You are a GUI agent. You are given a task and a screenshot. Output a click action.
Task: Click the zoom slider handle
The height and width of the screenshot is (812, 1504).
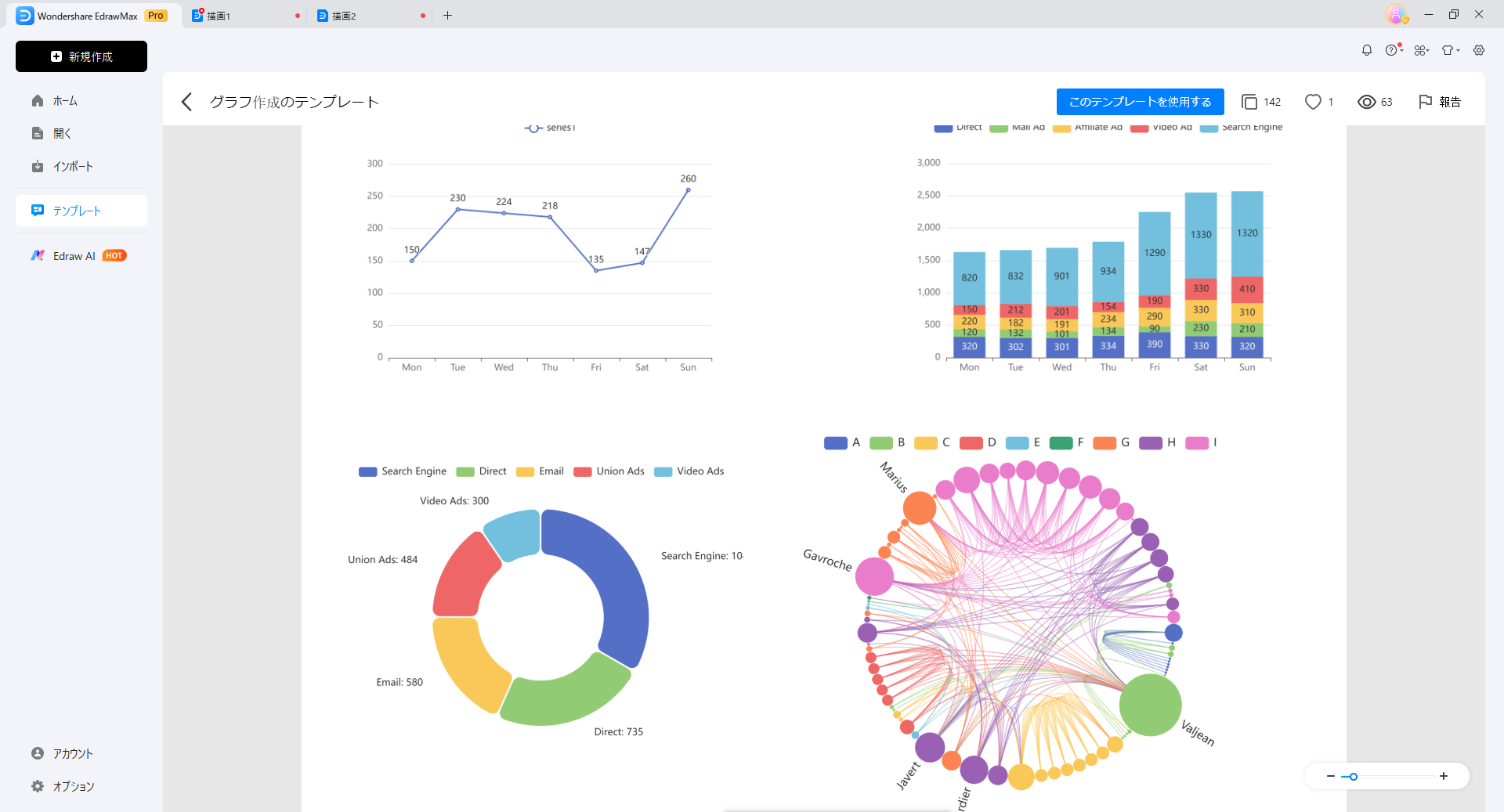coord(1353,777)
